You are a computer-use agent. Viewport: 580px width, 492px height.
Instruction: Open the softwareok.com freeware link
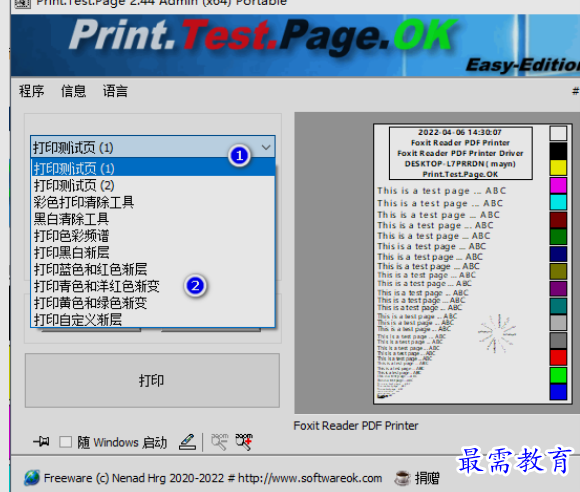[213, 478]
